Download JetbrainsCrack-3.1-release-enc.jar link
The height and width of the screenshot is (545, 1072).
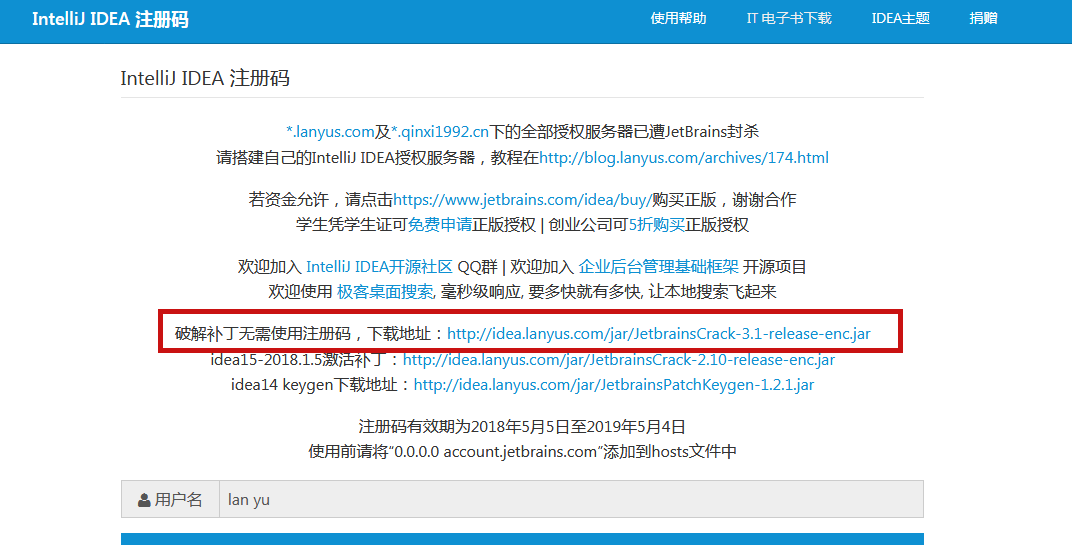pyautogui.click(x=659, y=334)
